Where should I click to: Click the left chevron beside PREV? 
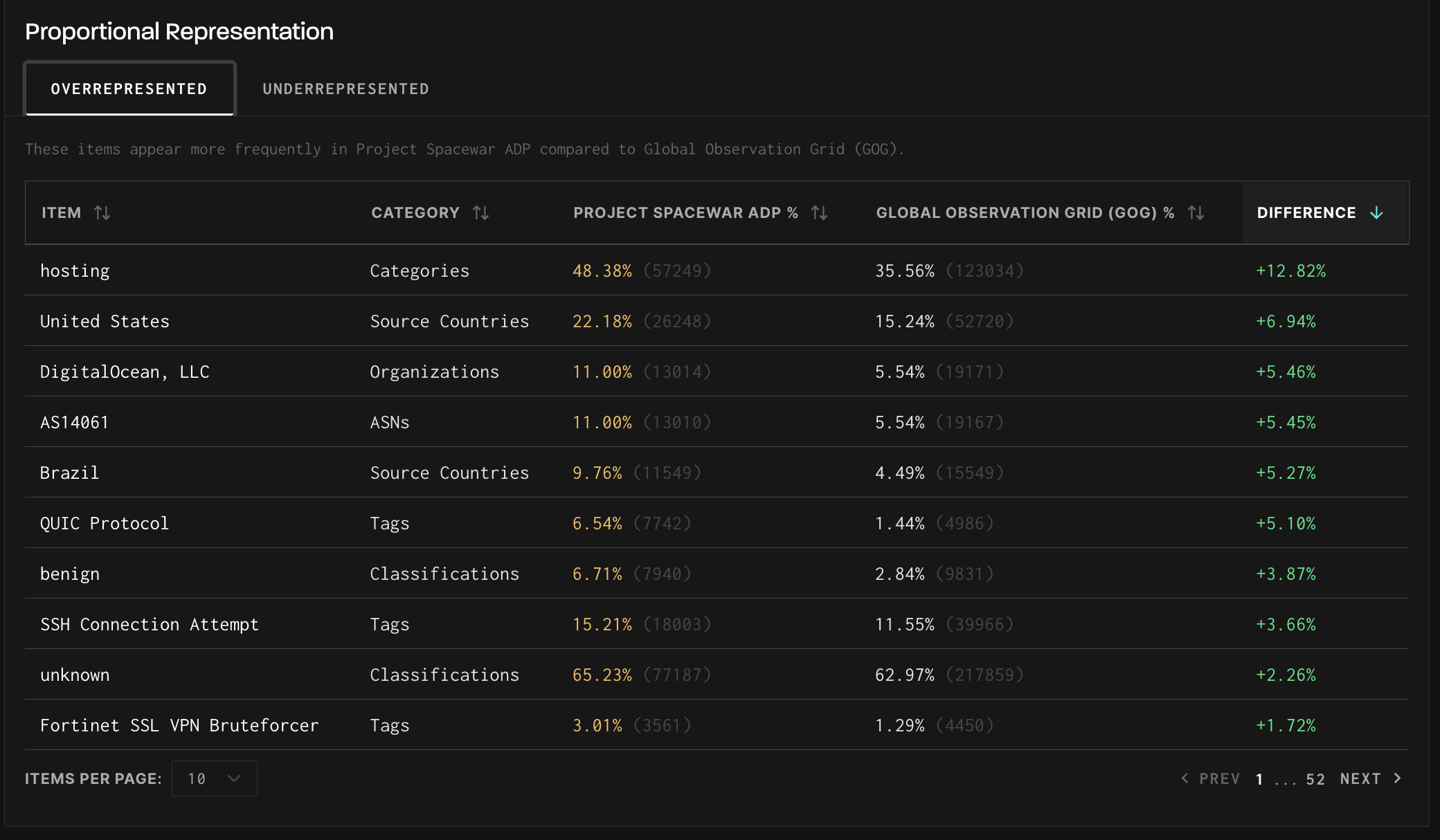[x=1185, y=778]
